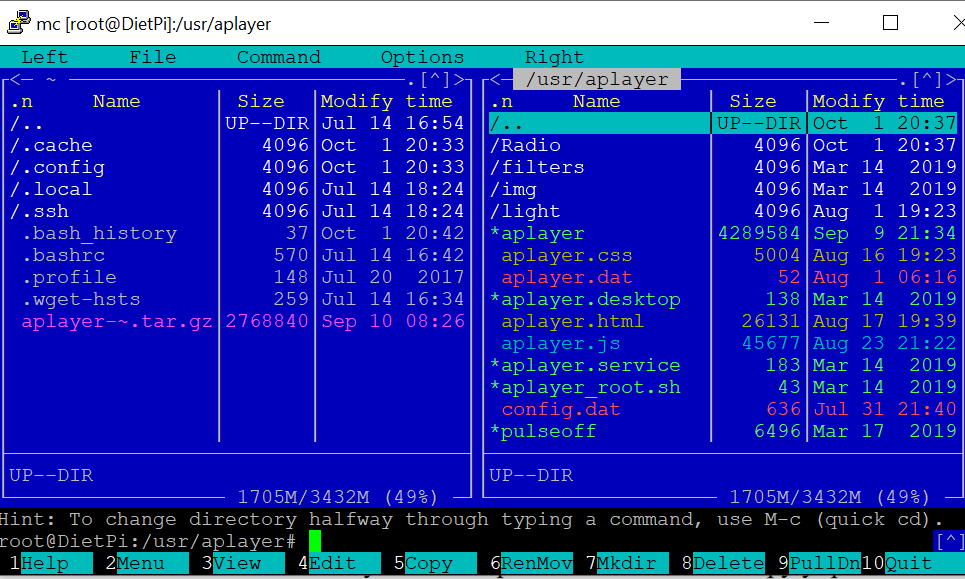Select aplayer.html in the right panel
Screen dimensions: 965x579
(572, 321)
